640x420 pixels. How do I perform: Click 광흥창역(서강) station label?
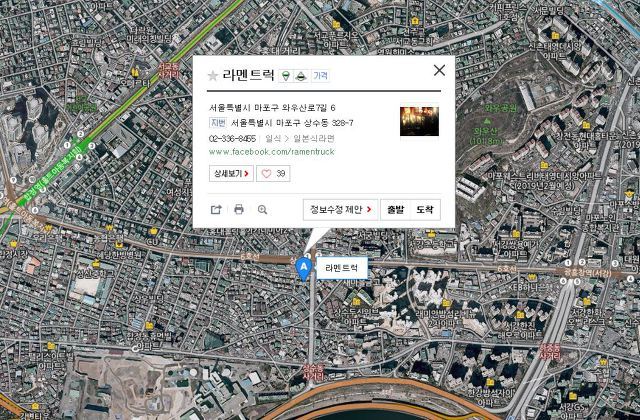pos(588,273)
